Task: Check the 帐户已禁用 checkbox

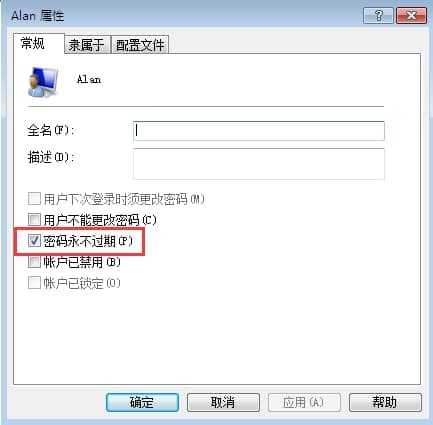Action: click(x=34, y=262)
